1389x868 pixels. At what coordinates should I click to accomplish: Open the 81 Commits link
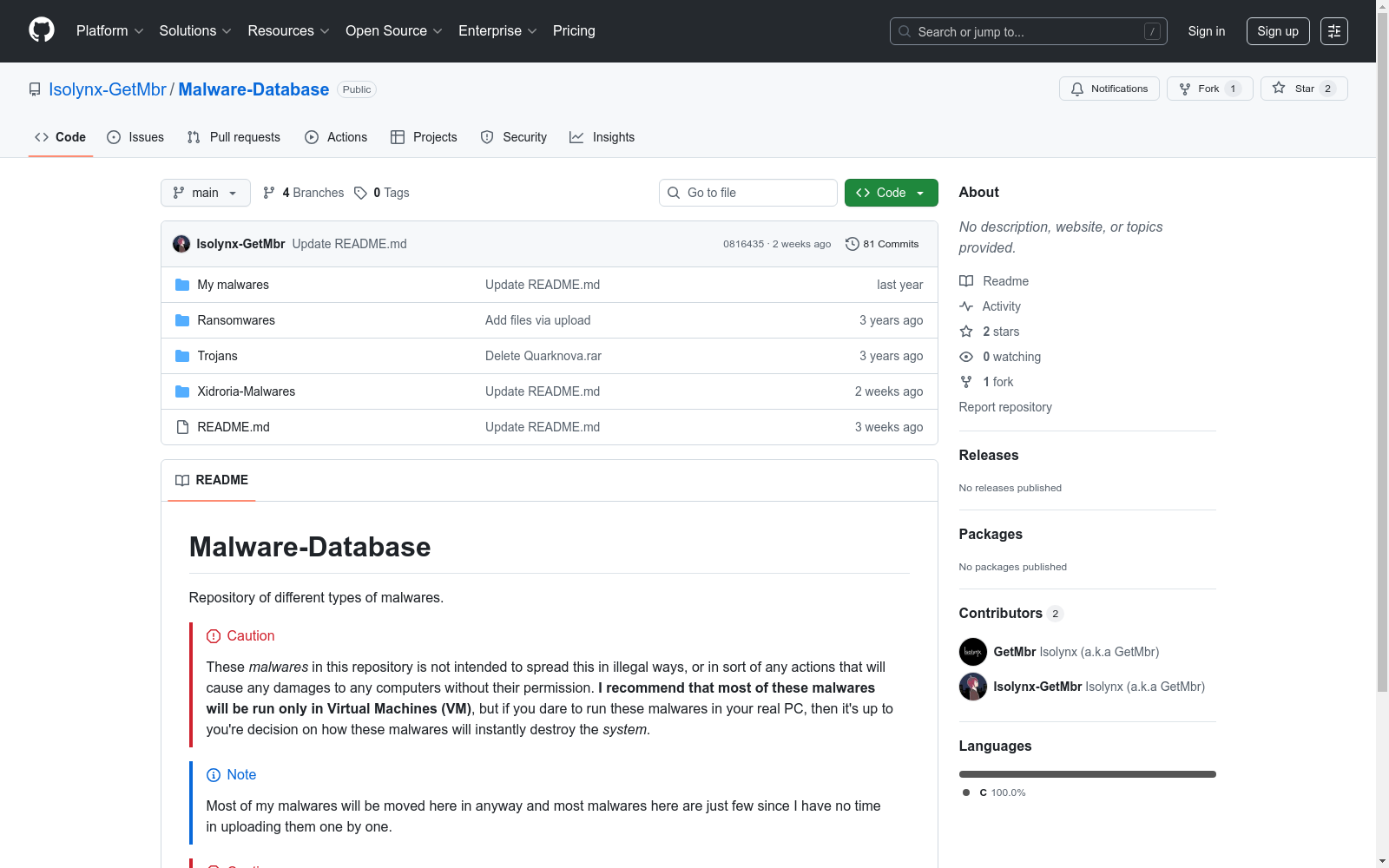pyautogui.click(x=882, y=244)
